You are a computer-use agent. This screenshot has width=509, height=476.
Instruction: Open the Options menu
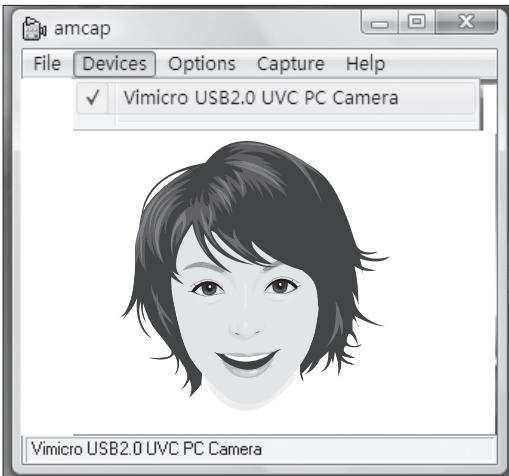[x=202, y=64]
